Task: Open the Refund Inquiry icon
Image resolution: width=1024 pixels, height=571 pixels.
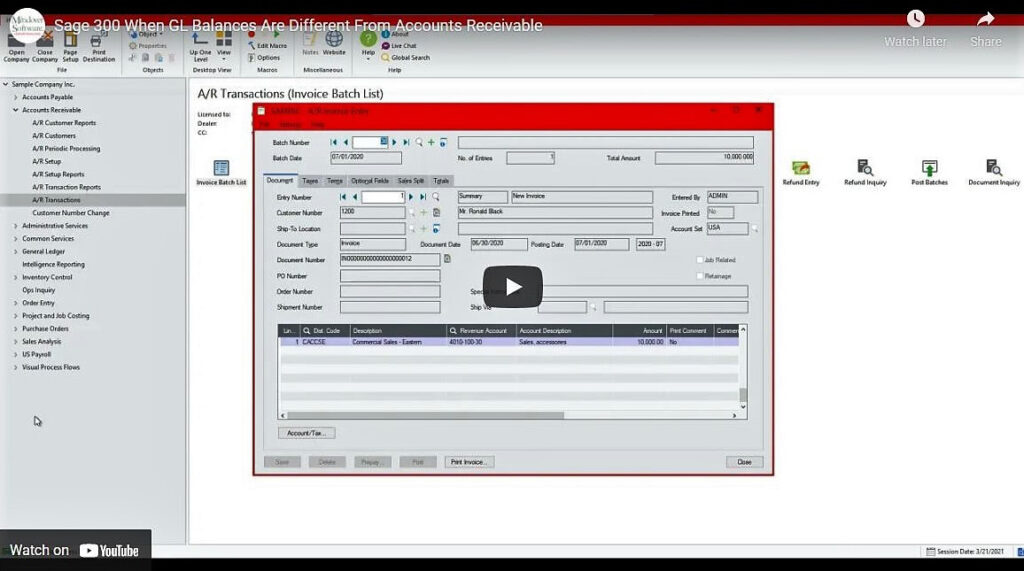Action: pos(865,172)
